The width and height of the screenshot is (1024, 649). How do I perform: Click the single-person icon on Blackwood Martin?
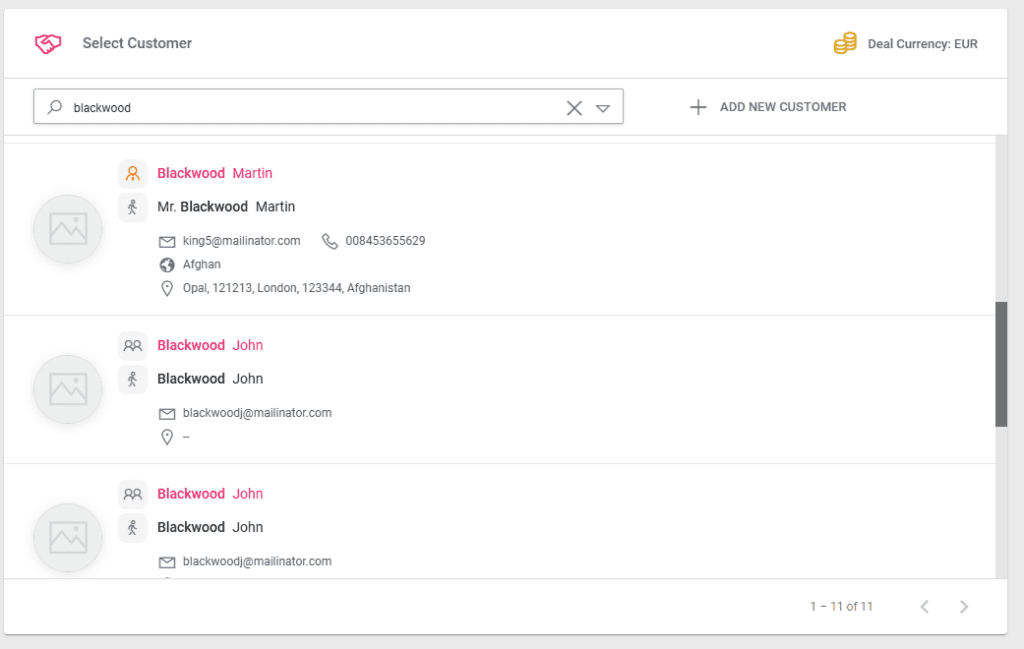coord(132,173)
